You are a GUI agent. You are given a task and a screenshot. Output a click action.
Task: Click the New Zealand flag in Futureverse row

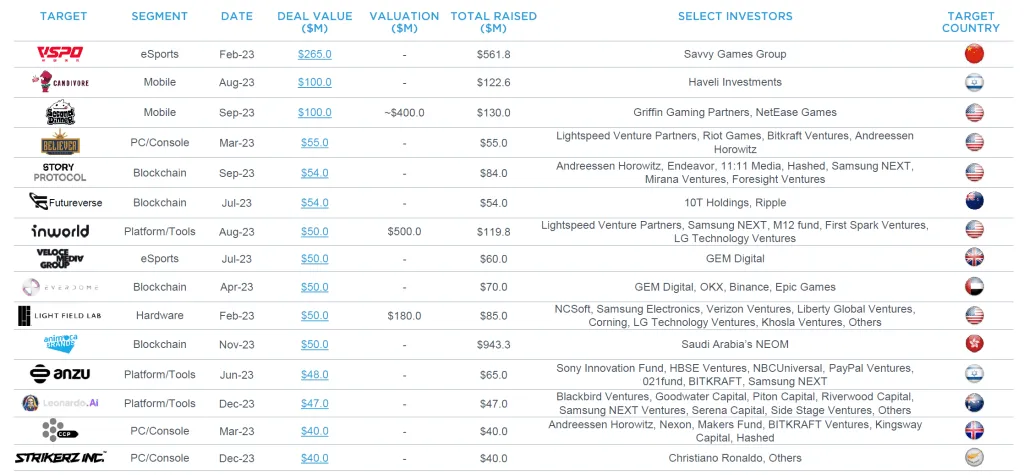[974, 202]
